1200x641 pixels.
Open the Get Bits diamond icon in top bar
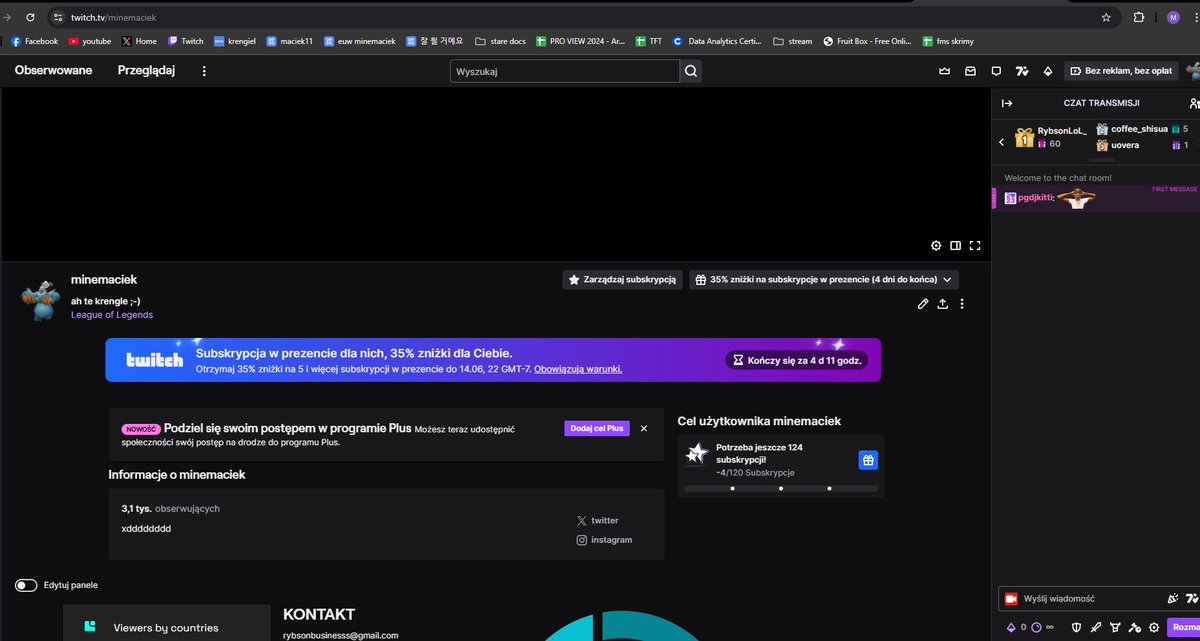click(1048, 71)
